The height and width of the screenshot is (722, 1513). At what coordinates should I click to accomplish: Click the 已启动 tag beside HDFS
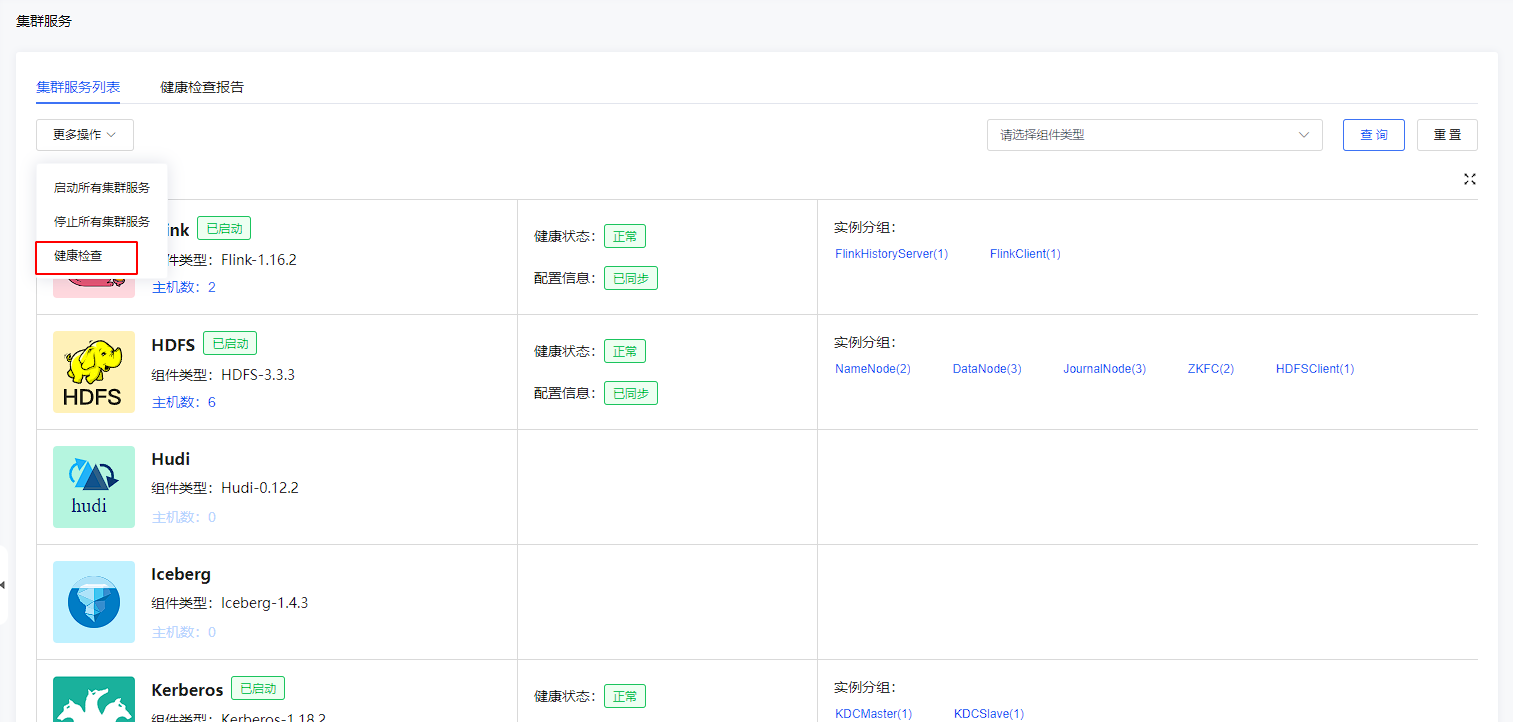coord(230,343)
